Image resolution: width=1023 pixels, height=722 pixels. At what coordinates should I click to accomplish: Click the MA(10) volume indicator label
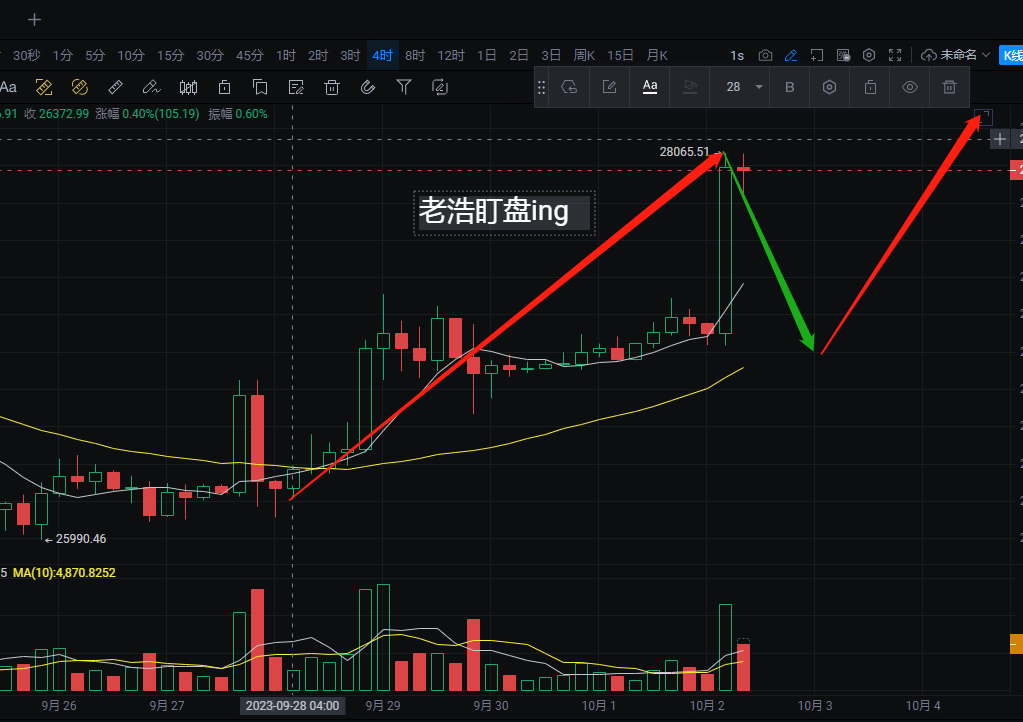point(64,573)
